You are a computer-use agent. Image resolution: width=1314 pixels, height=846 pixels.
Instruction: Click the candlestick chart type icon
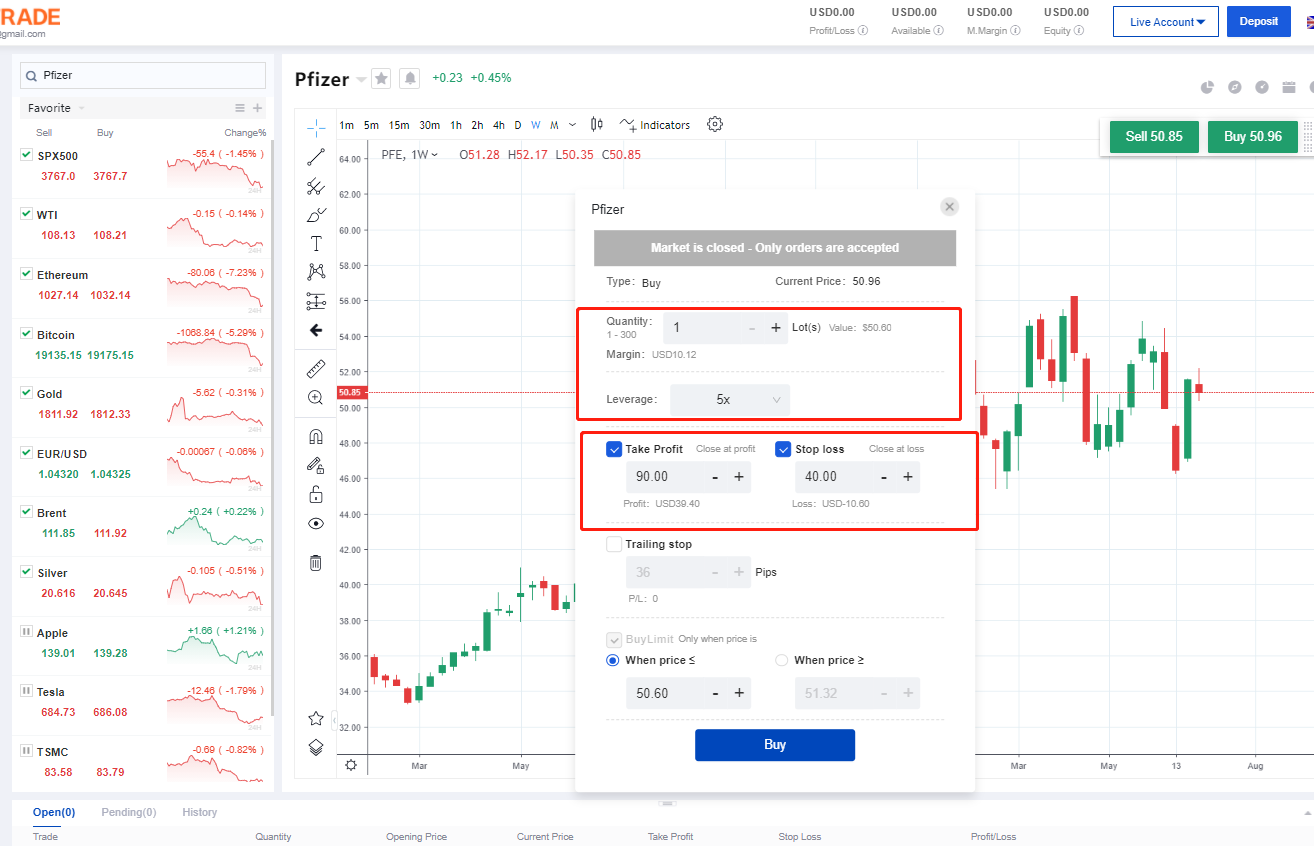[597, 125]
